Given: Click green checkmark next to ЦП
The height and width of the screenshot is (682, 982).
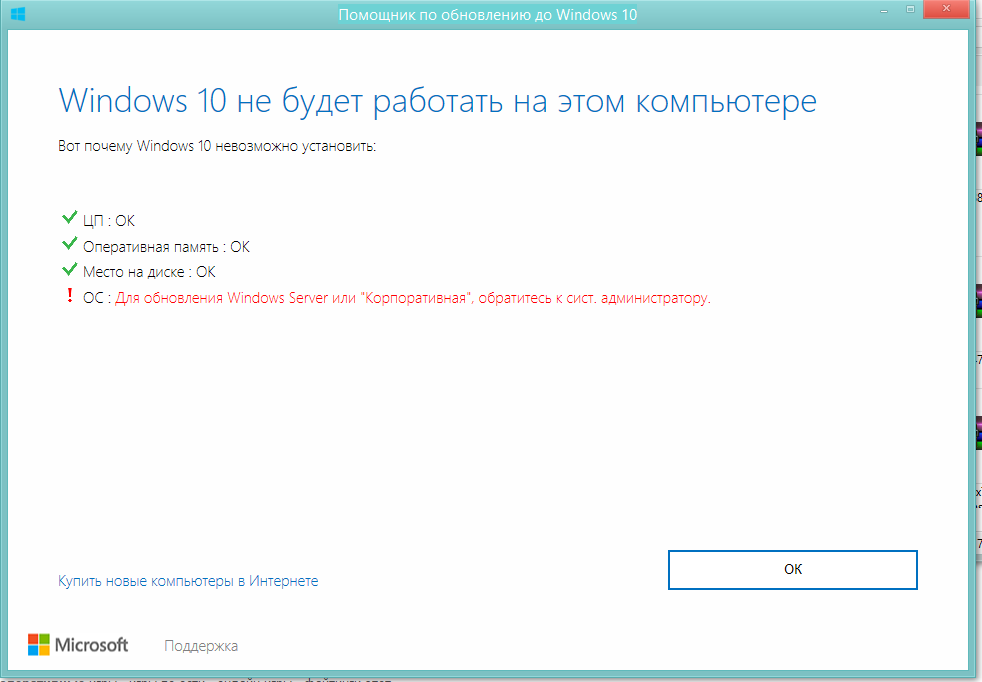Looking at the screenshot, I should (x=70, y=217).
